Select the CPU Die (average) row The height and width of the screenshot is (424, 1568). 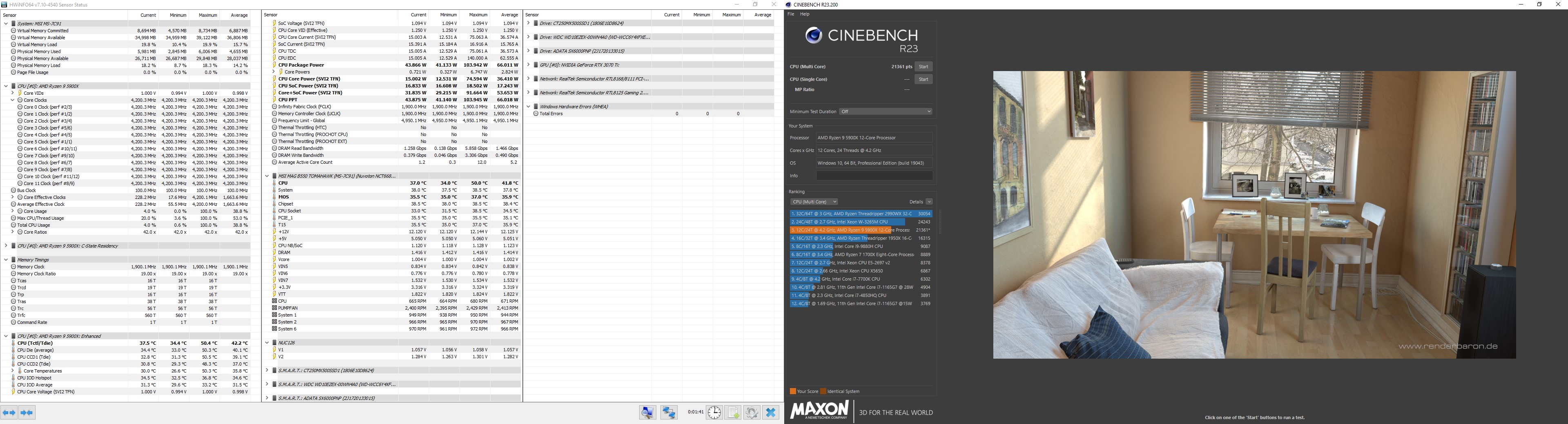click(127, 350)
